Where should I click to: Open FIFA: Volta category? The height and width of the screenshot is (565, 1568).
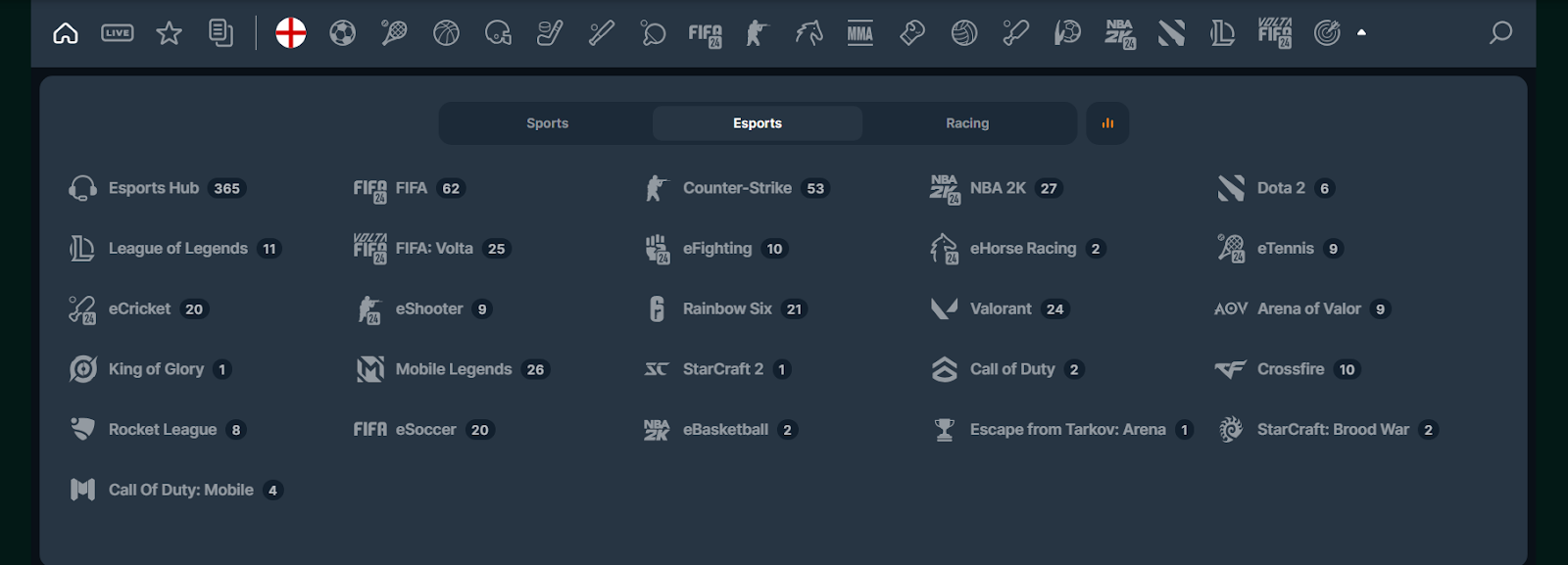click(432, 249)
